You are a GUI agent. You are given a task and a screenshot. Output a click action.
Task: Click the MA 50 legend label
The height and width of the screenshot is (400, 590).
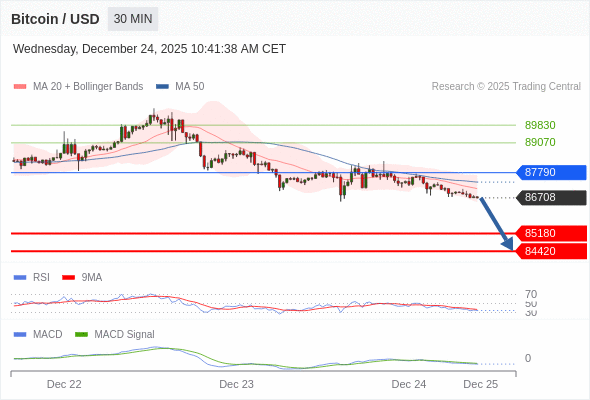[x=190, y=87]
